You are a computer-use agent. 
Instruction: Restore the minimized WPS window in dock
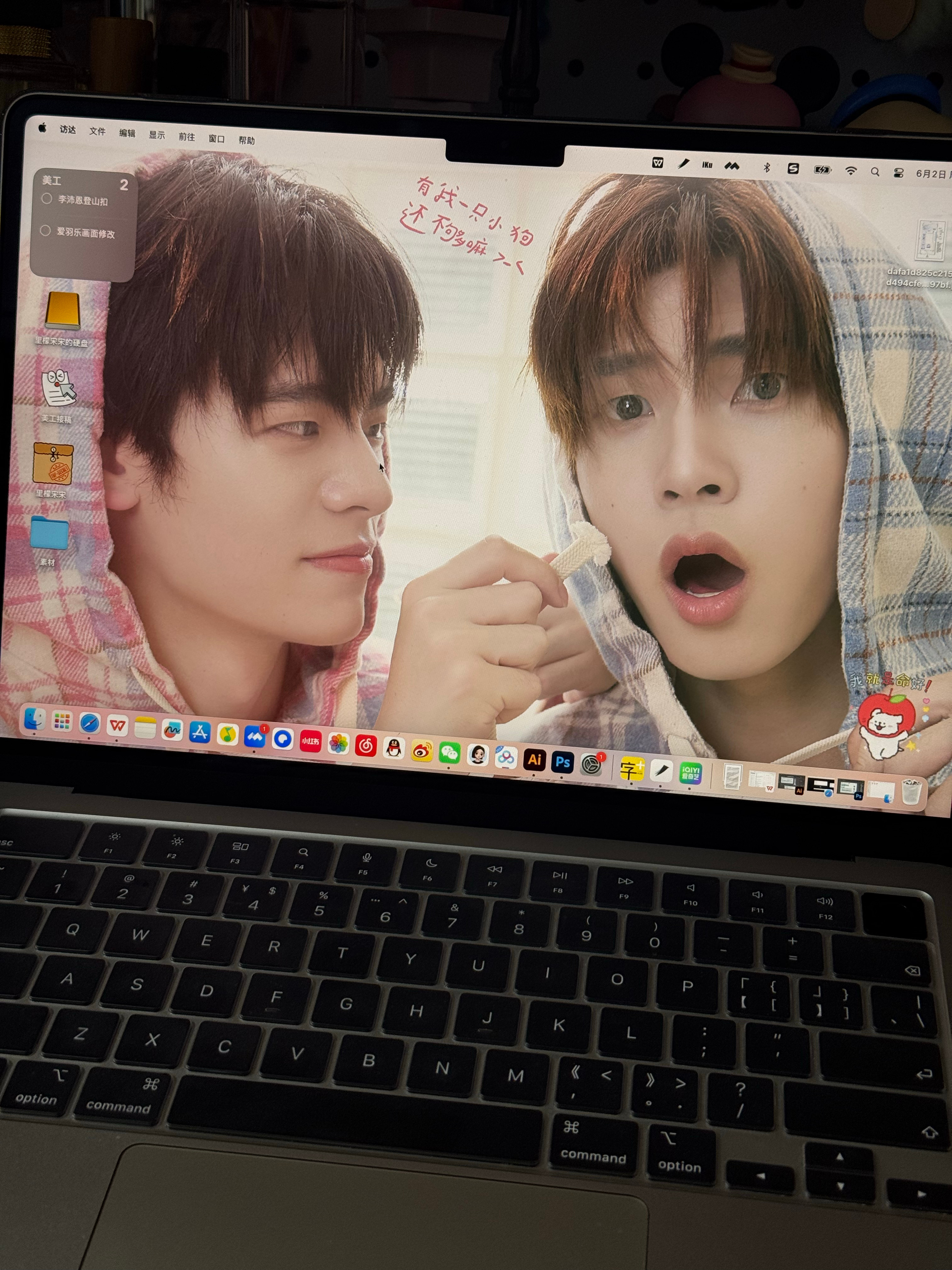pyautogui.click(x=762, y=781)
